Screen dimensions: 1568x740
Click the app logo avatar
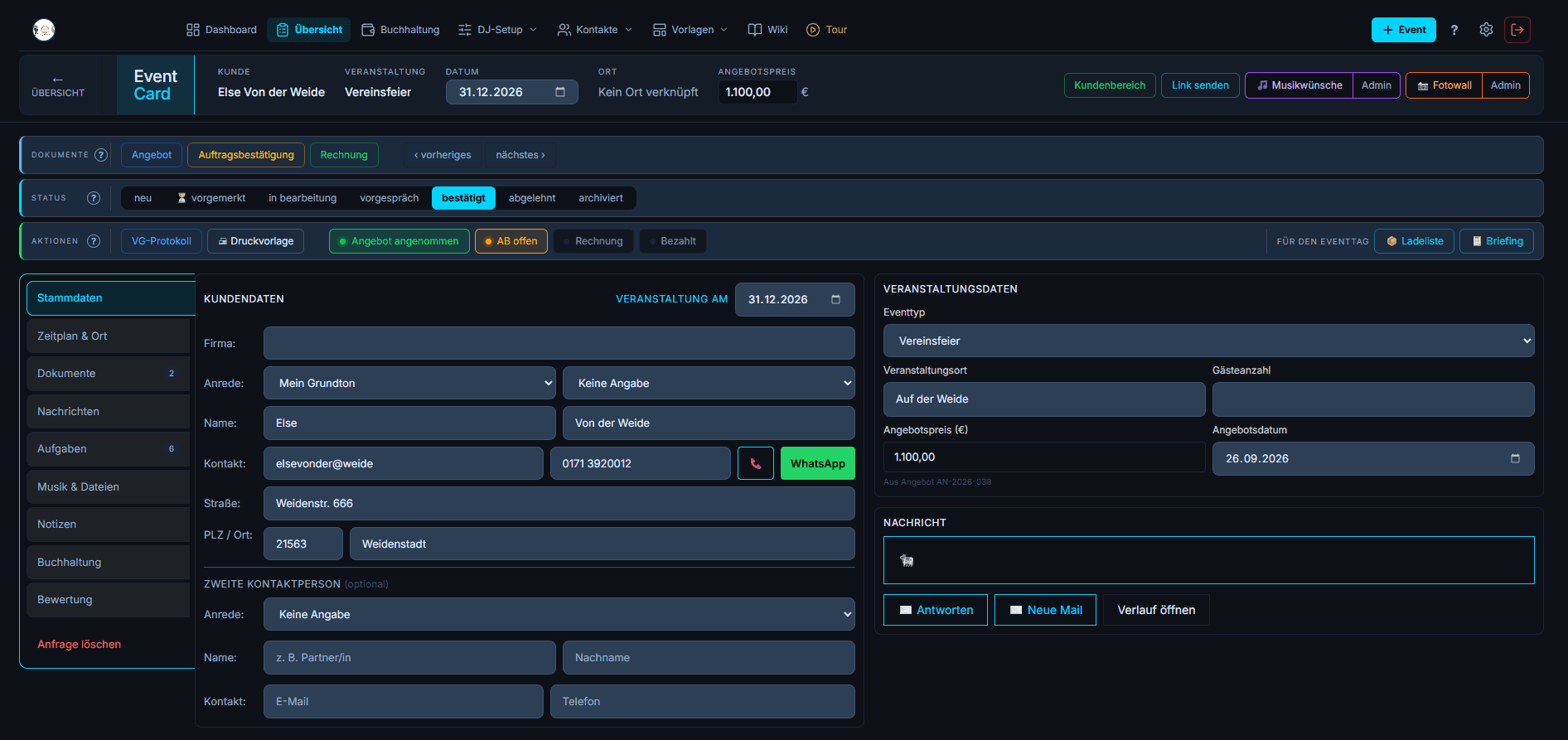[44, 30]
